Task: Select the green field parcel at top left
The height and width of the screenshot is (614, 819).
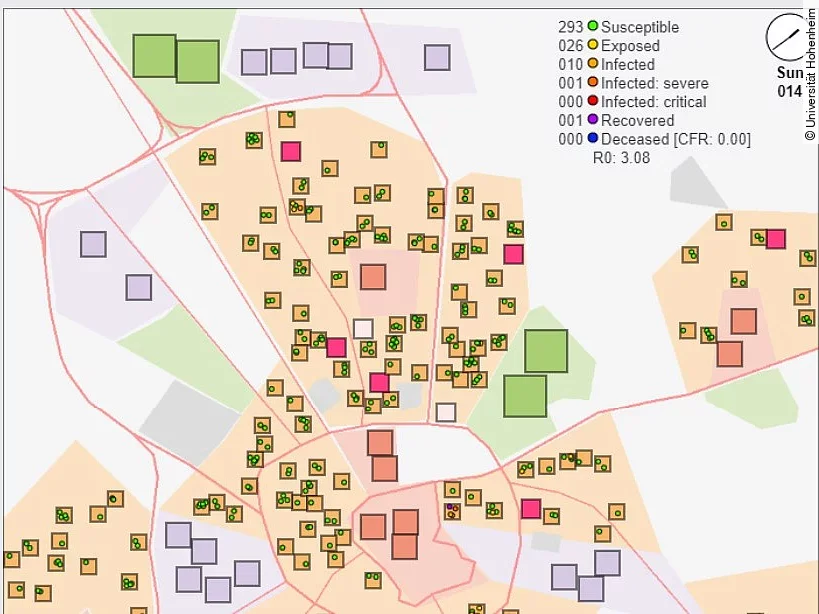Action: [155, 53]
